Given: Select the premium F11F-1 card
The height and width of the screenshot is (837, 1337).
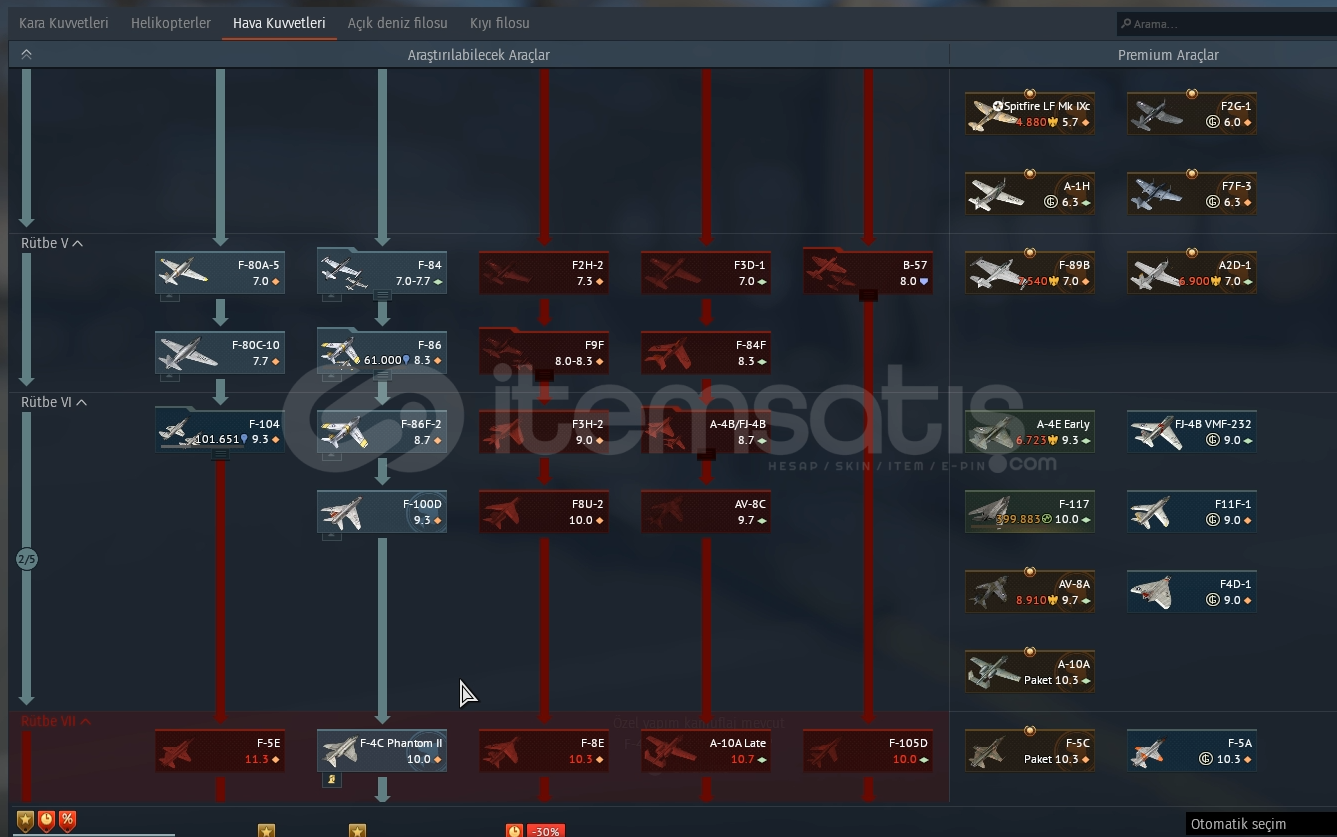Looking at the screenshot, I should (1192, 511).
